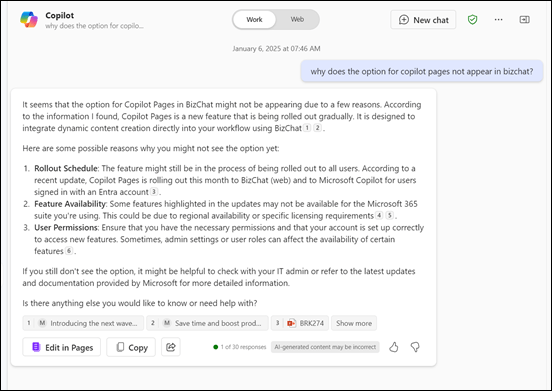Click the Copilot logo icon
552x391 pixels.
[29, 19]
